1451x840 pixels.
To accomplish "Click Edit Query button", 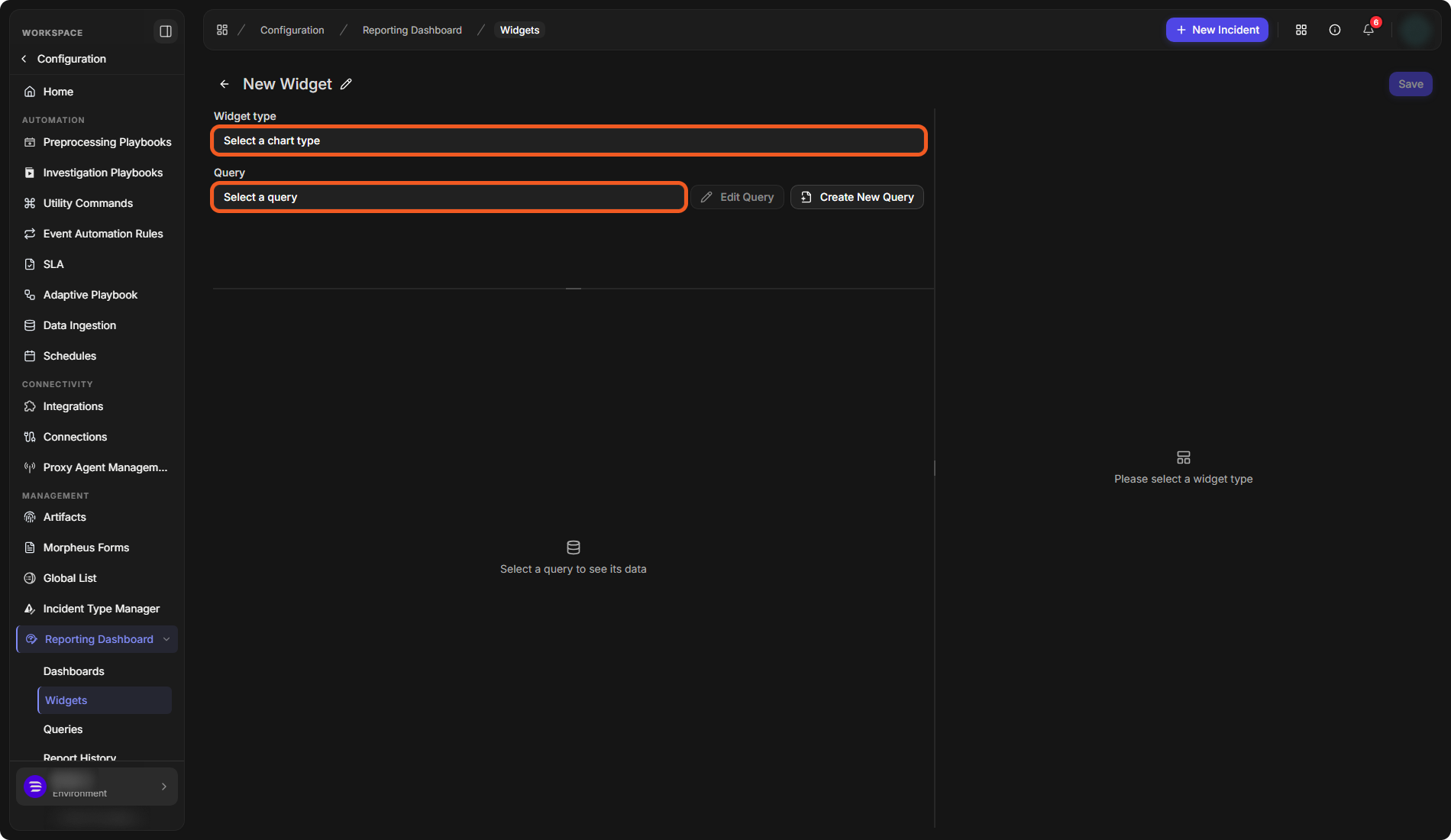I will (x=737, y=197).
